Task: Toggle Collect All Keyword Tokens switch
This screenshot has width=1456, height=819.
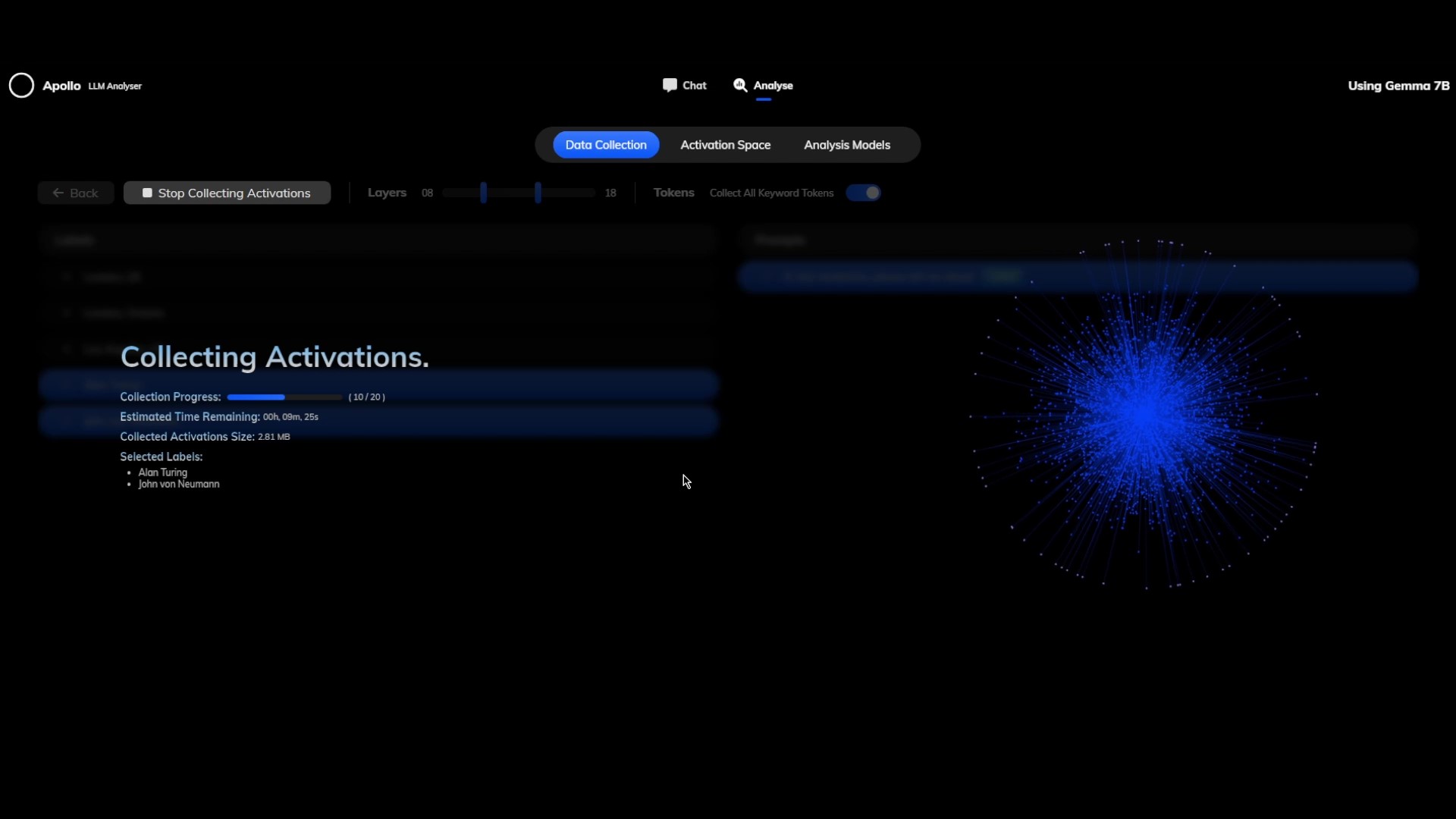Action: 863,193
